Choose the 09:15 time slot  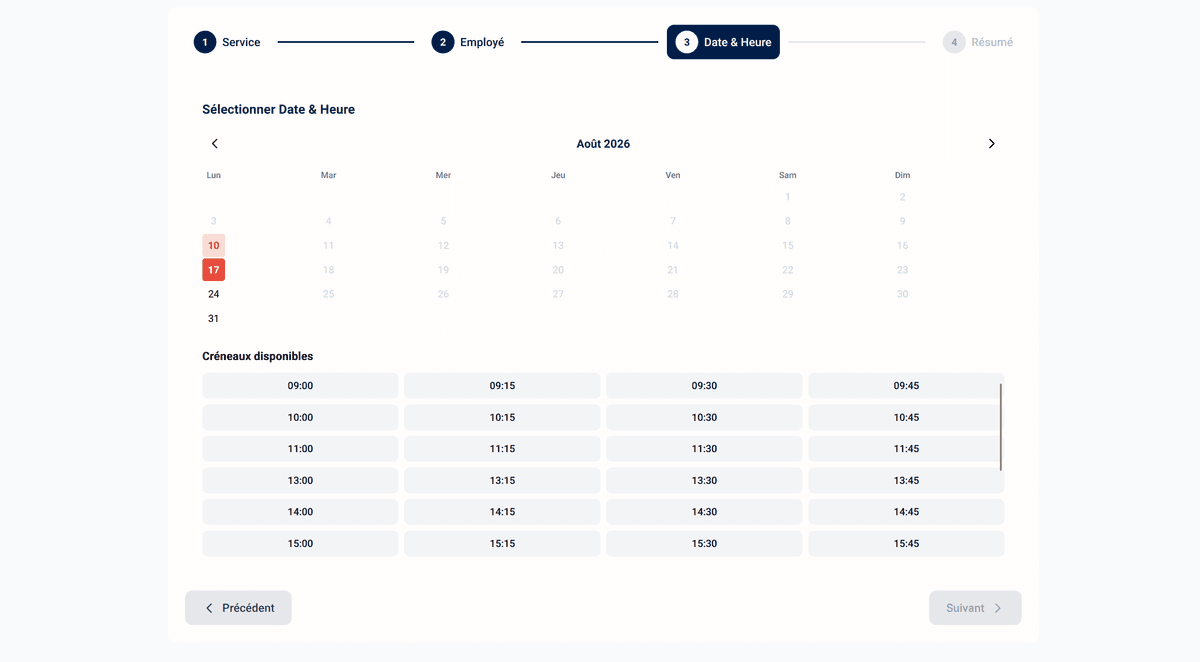[502, 386]
